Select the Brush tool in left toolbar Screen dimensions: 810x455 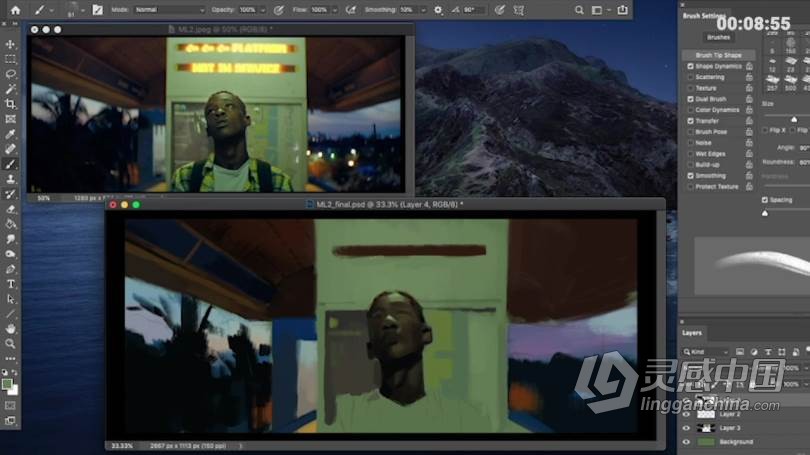tap(10, 164)
